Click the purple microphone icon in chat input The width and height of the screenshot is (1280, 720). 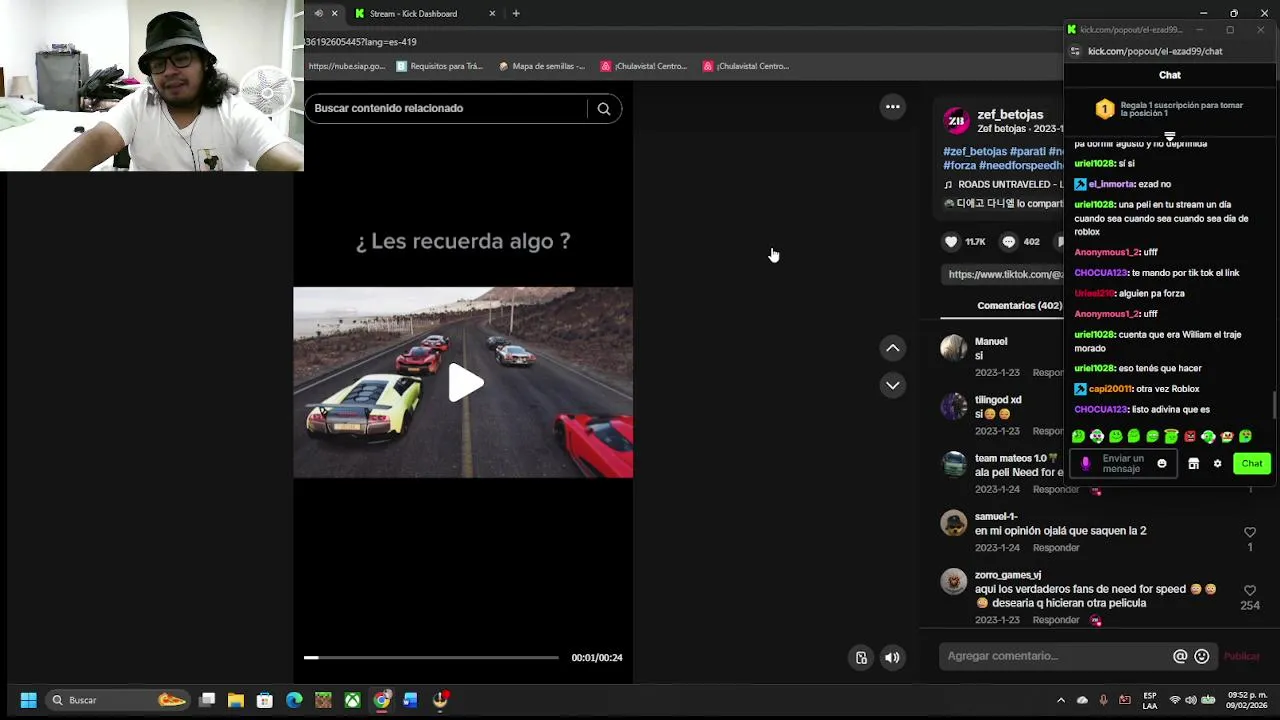[1085, 464]
